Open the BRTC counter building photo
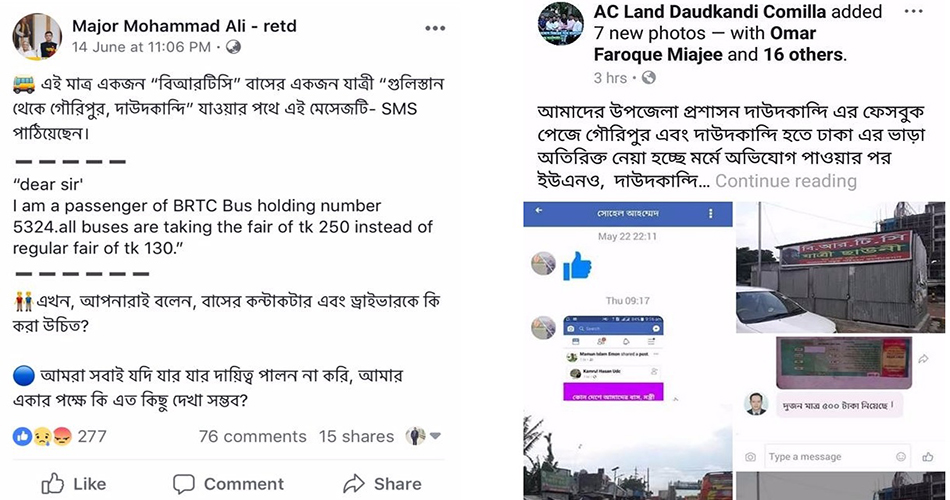950x500 pixels. 840,267
